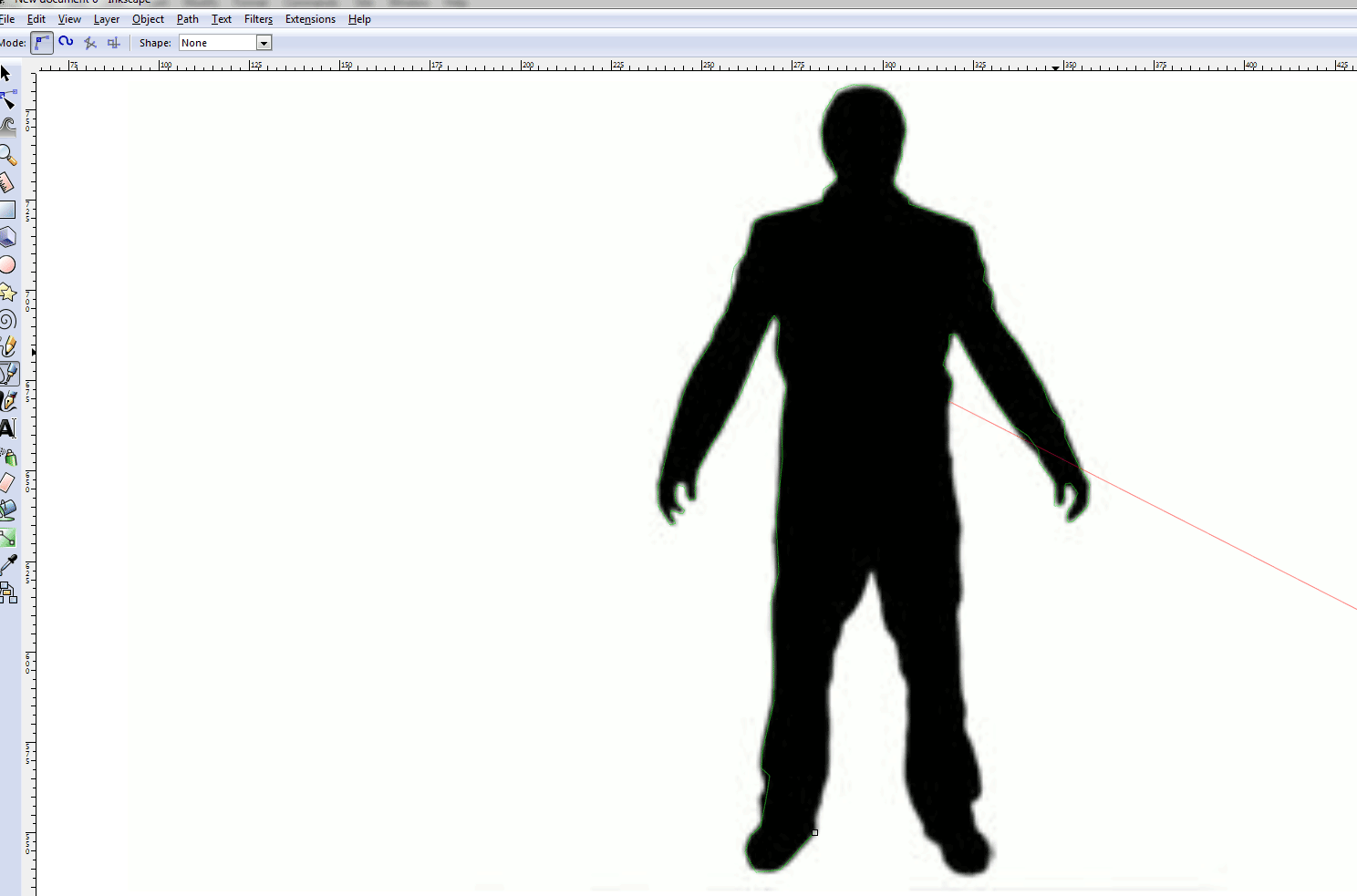
Task: Select the Star polygon tool
Action: (7, 292)
